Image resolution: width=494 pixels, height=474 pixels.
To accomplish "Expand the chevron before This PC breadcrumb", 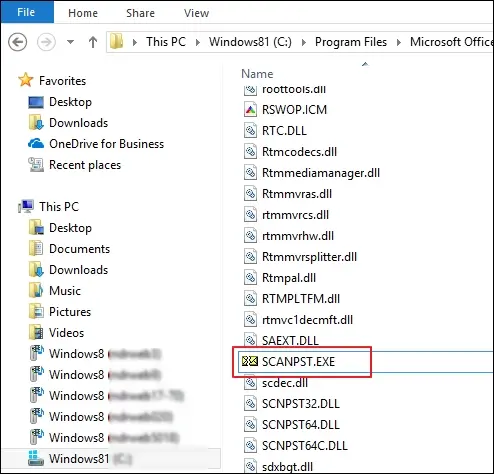I will [x=135, y=42].
